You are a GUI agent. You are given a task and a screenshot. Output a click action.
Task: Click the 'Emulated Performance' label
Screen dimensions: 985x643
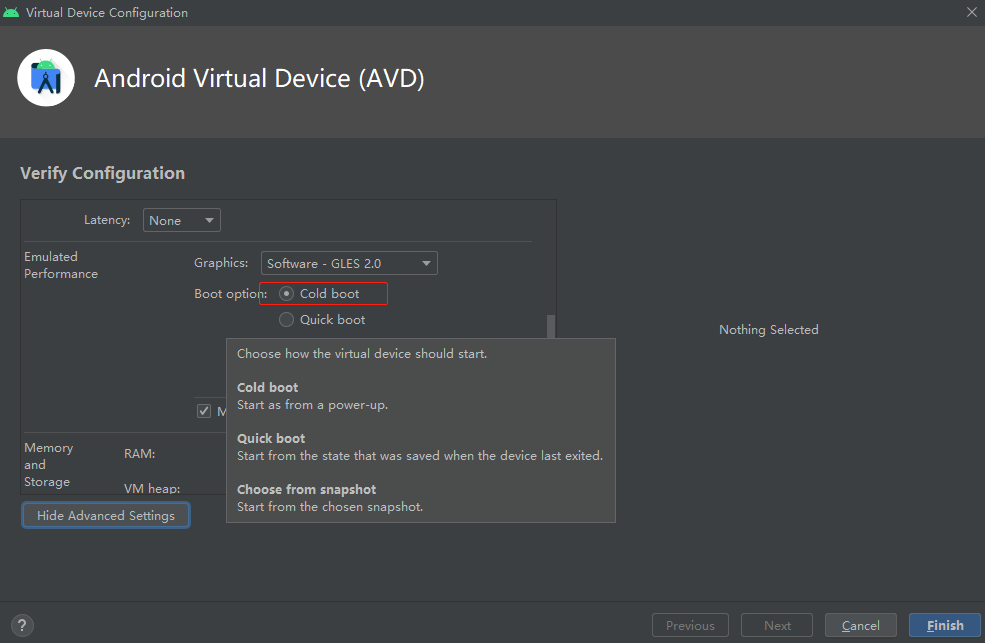(x=61, y=265)
